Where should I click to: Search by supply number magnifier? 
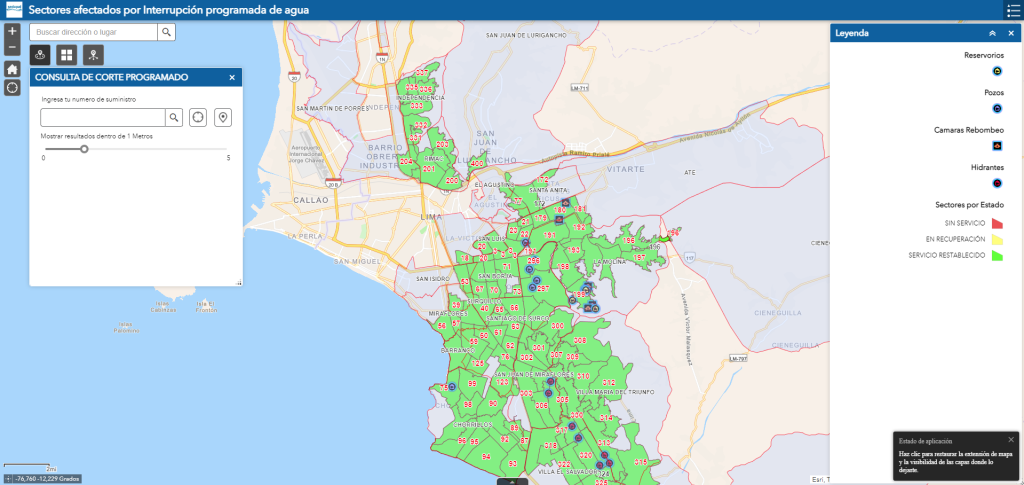coord(174,118)
